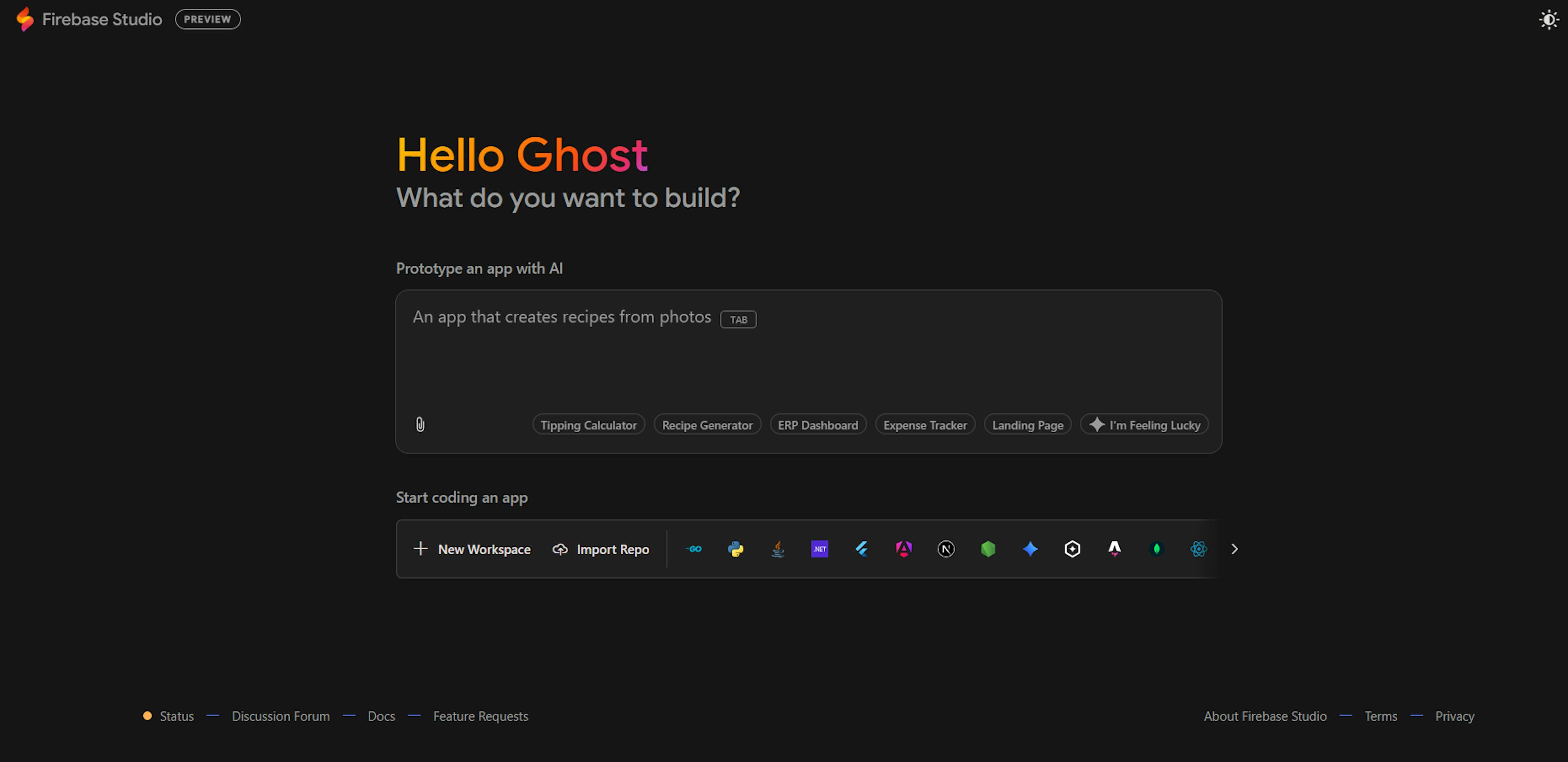Select the React atom template icon
The image size is (1568, 762).
click(1198, 549)
